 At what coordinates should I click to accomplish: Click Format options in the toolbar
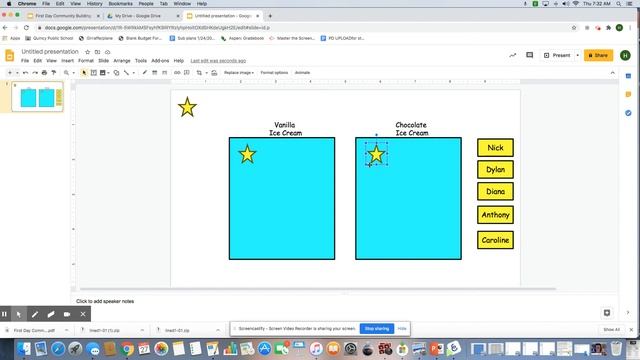(274, 73)
